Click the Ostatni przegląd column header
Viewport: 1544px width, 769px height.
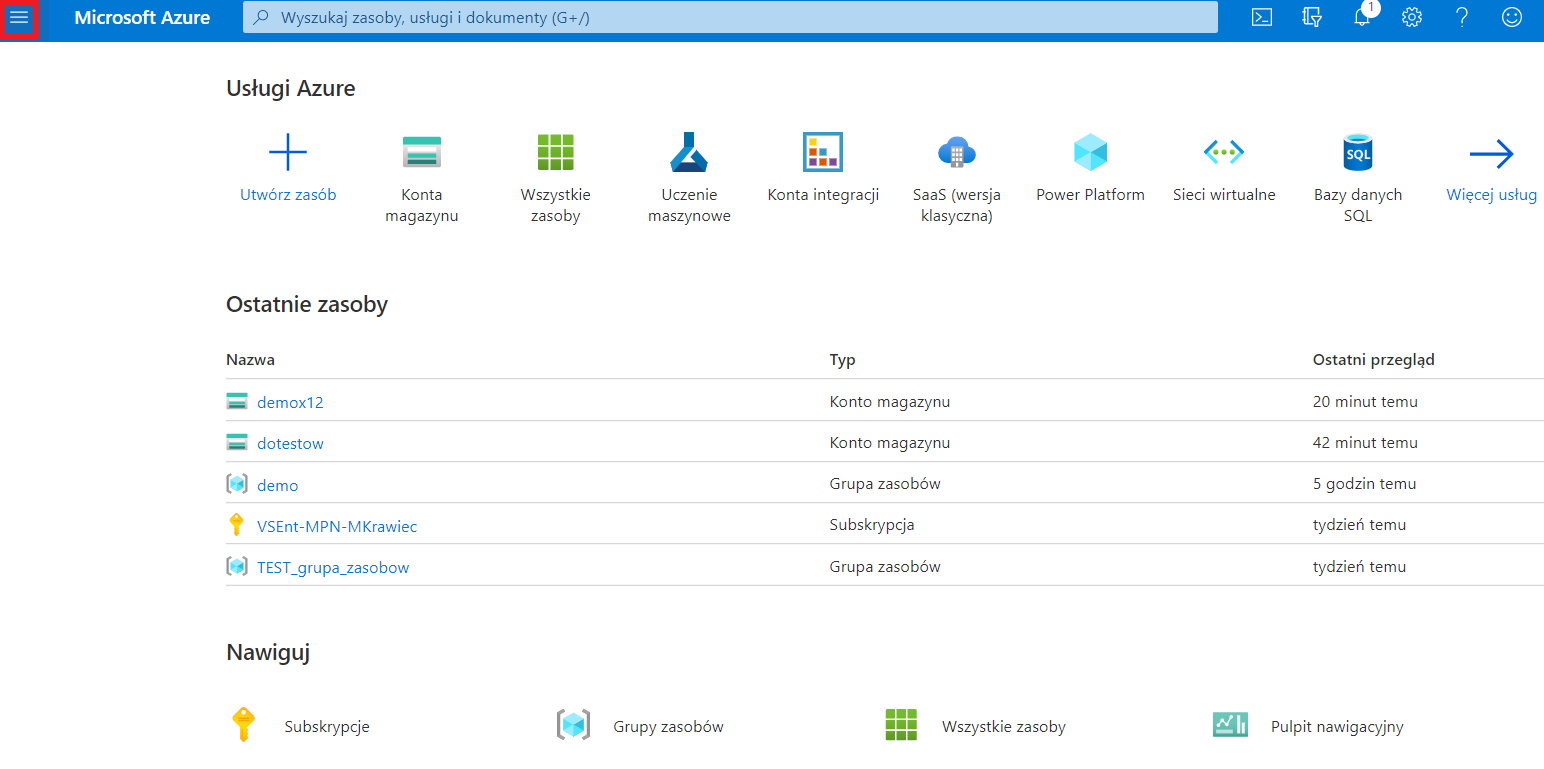click(1373, 359)
